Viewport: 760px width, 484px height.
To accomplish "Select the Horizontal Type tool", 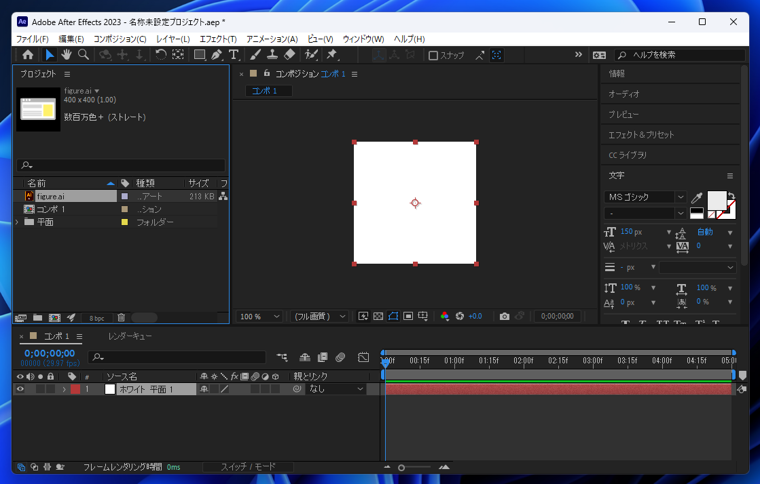I will 234,55.
